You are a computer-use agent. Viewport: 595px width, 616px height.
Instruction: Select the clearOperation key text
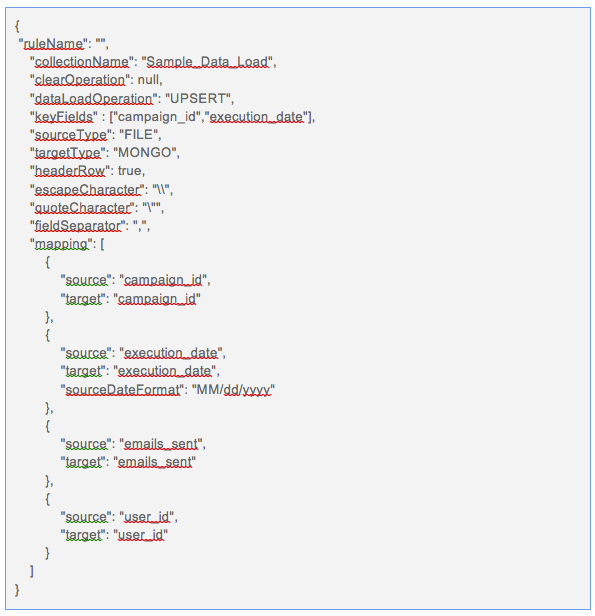tap(80, 80)
